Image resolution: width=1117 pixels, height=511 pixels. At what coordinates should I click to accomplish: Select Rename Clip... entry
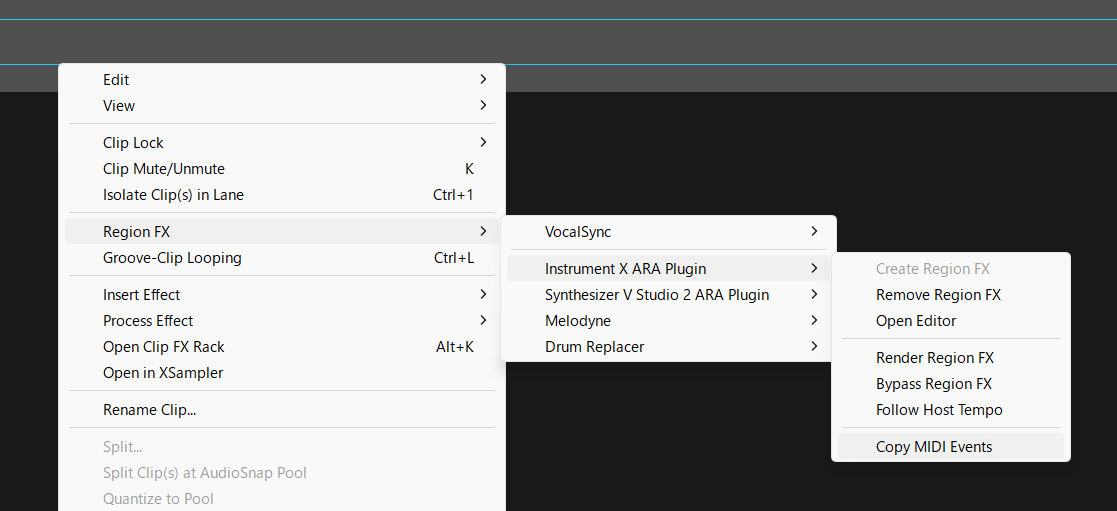pos(282,410)
